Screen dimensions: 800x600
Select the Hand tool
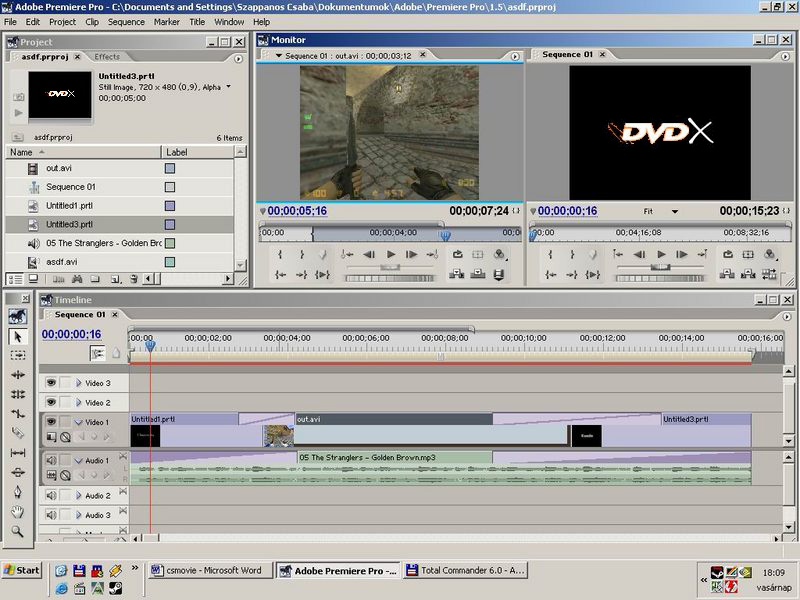coord(18,511)
